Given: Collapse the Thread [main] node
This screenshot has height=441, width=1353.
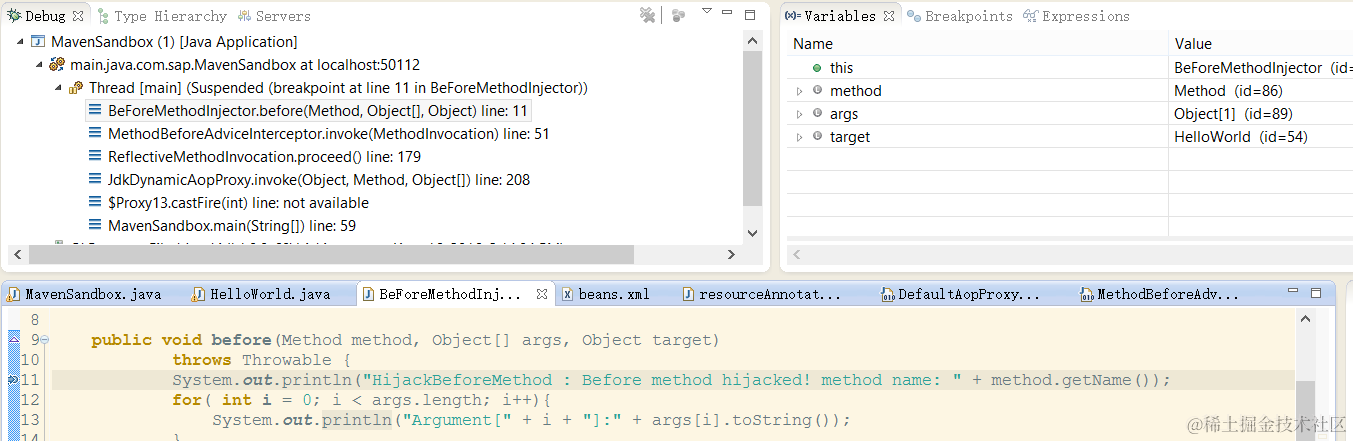Looking at the screenshot, I should [59, 88].
